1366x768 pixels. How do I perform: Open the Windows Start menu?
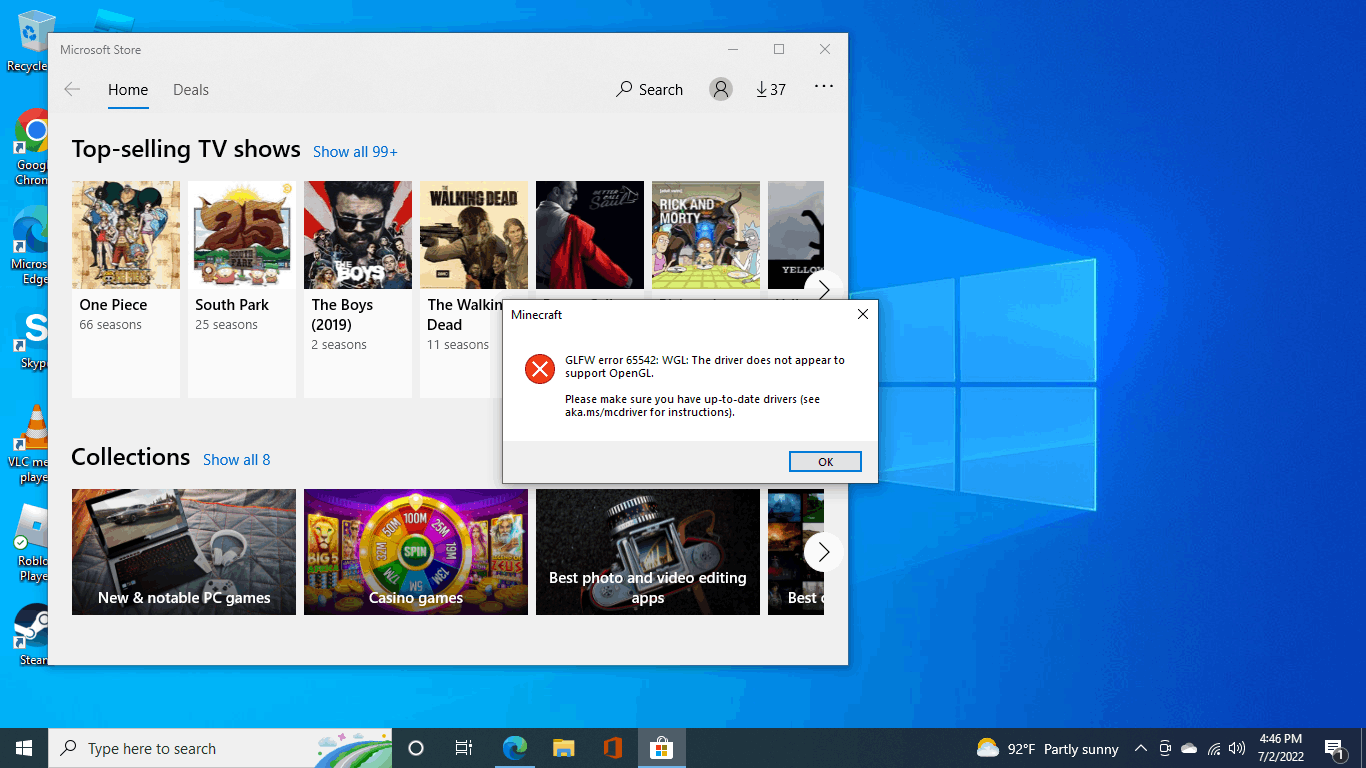[24, 748]
